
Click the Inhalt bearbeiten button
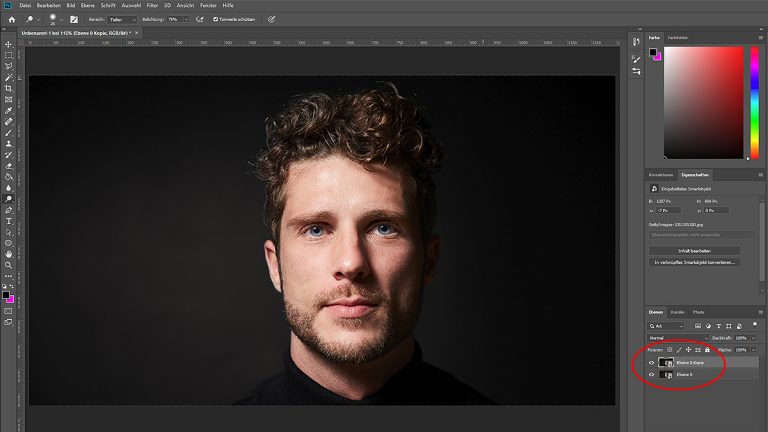[x=694, y=250]
